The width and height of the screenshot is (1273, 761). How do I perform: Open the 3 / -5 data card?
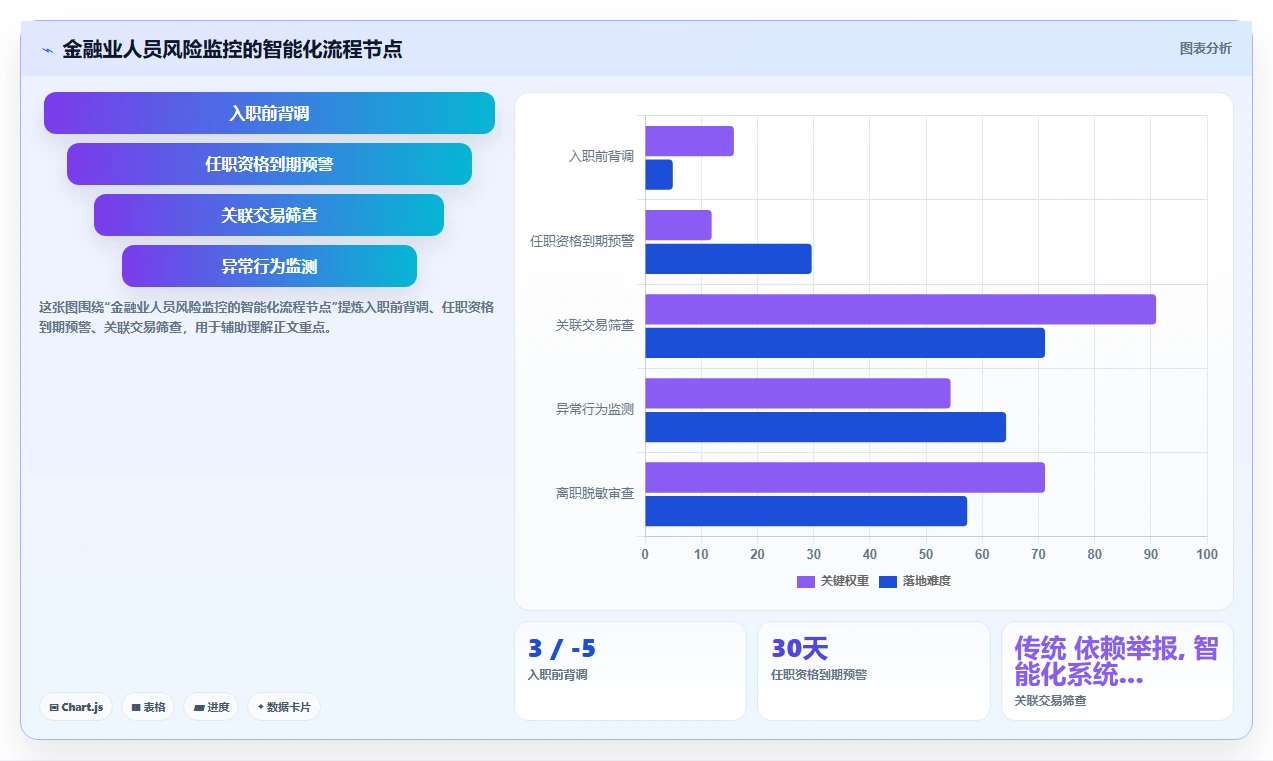coord(630,671)
